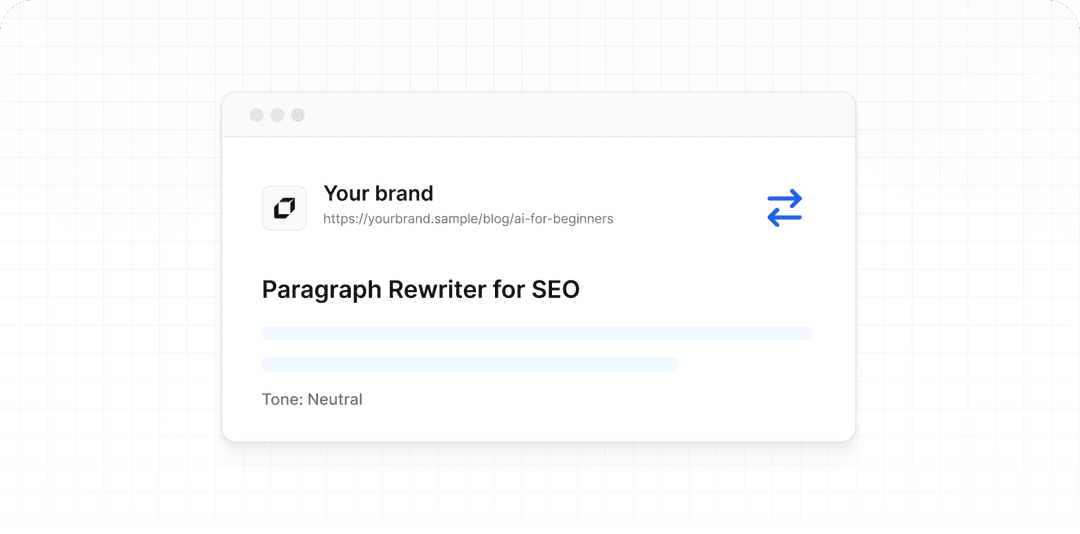The image size is (1080, 534).
Task: Click the word 'SEO' in heading
Action: coord(555,289)
